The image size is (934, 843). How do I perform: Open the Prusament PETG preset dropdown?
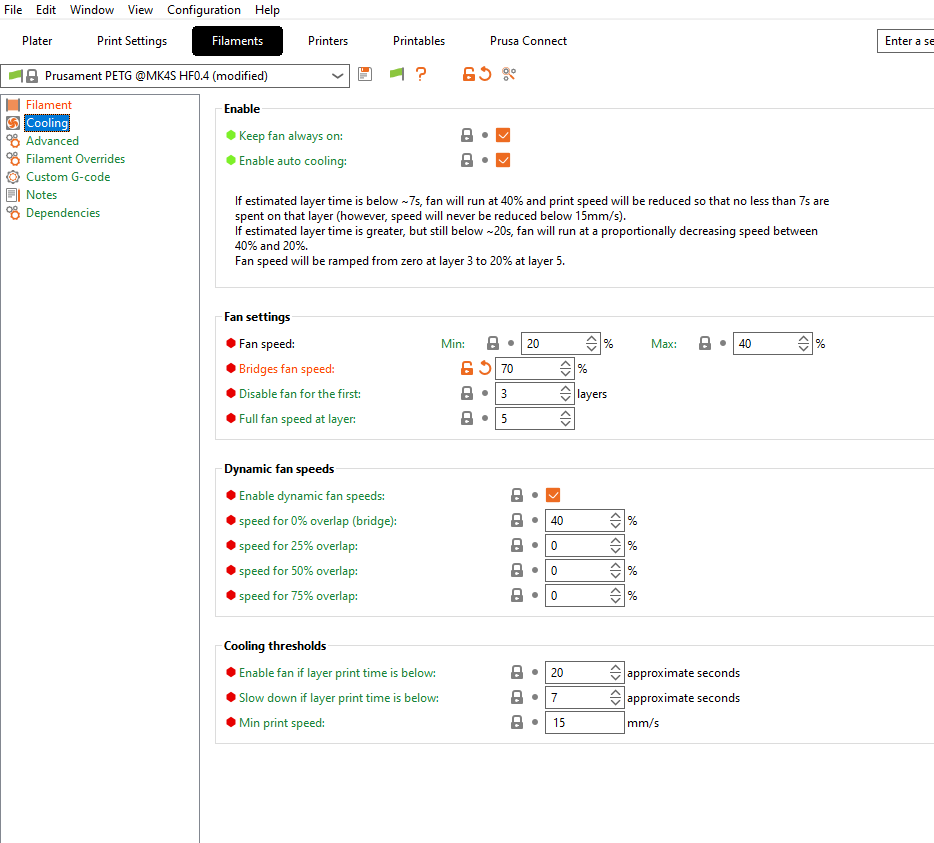[x=337, y=75]
